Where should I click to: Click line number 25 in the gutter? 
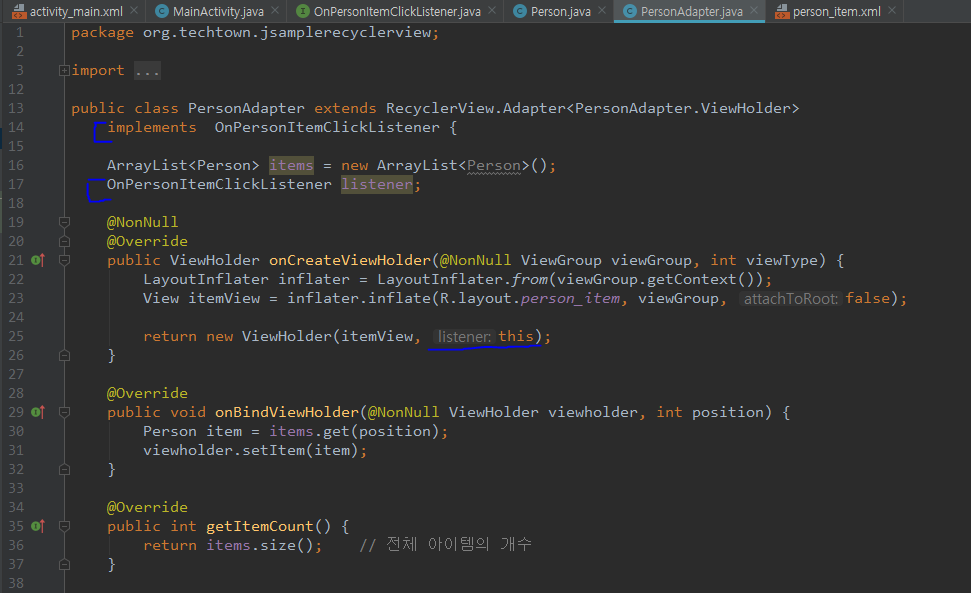coord(15,336)
